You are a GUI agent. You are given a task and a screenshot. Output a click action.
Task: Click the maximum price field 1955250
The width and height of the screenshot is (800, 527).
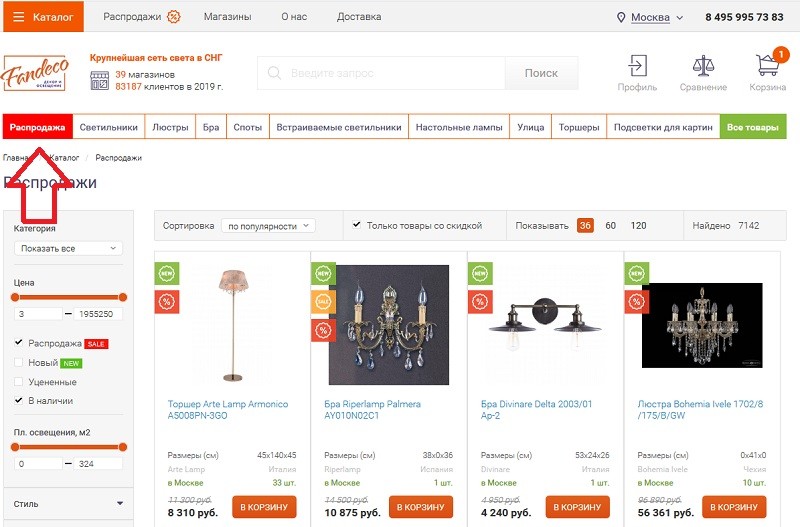click(x=98, y=314)
